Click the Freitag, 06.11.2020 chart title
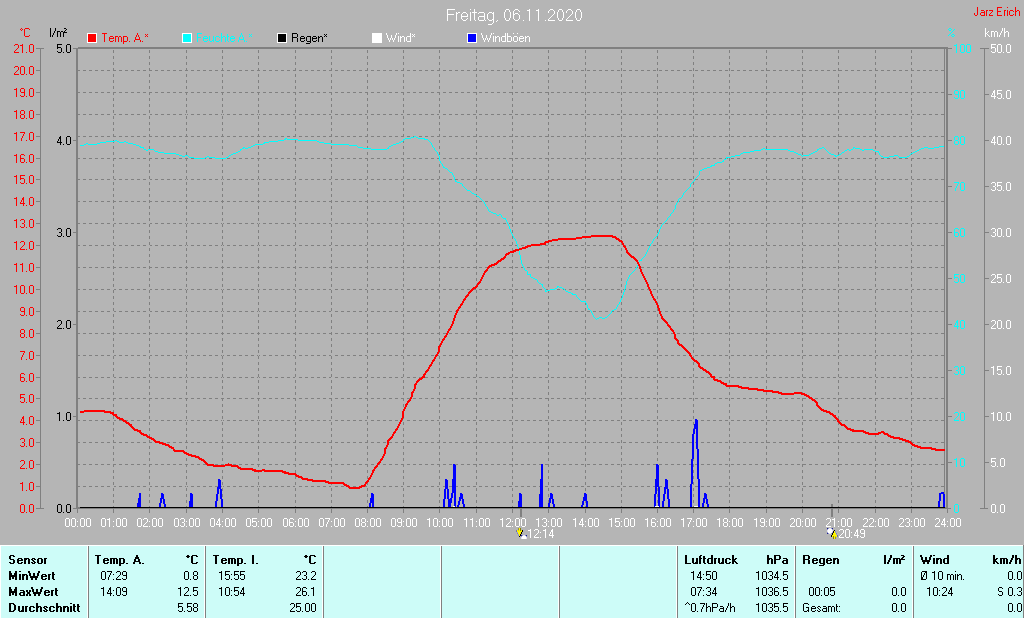 [x=514, y=15]
